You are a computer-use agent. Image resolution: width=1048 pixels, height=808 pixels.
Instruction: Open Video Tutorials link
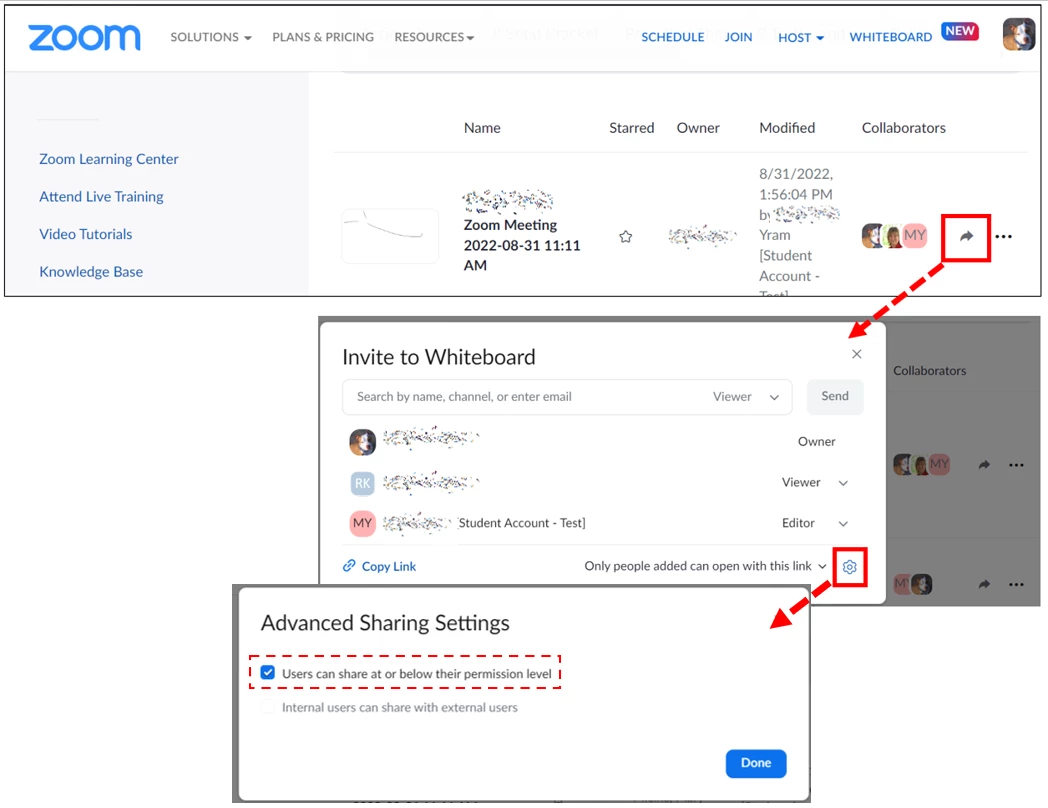pos(86,234)
